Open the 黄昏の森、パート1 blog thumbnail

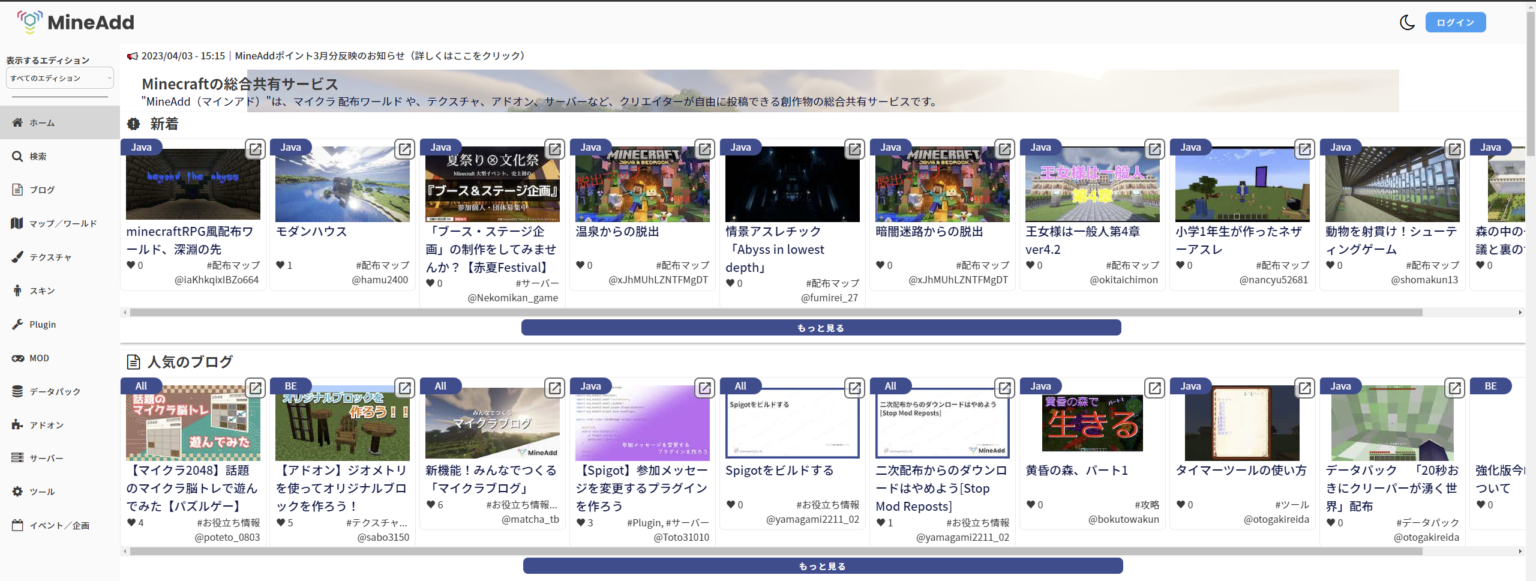coord(1091,421)
